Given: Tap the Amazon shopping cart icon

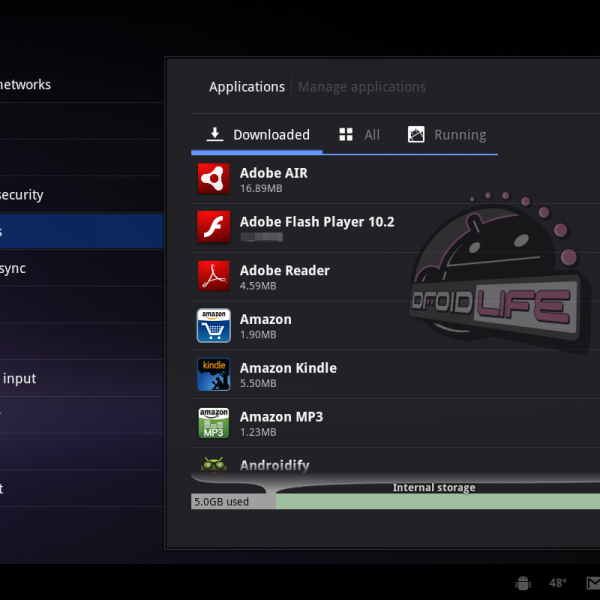Looking at the screenshot, I should click(x=213, y=325).
